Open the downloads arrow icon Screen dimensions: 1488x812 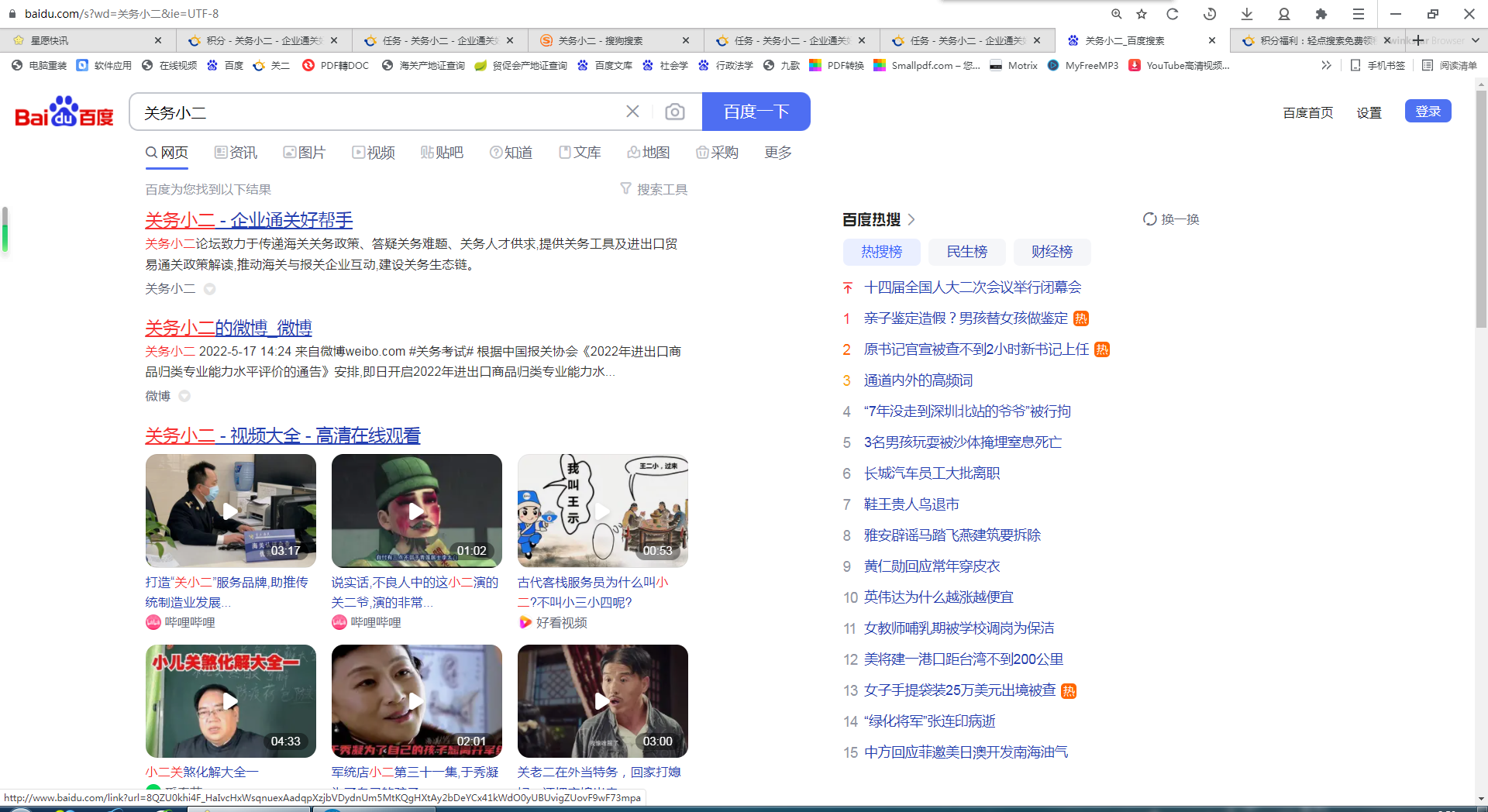1247,14
